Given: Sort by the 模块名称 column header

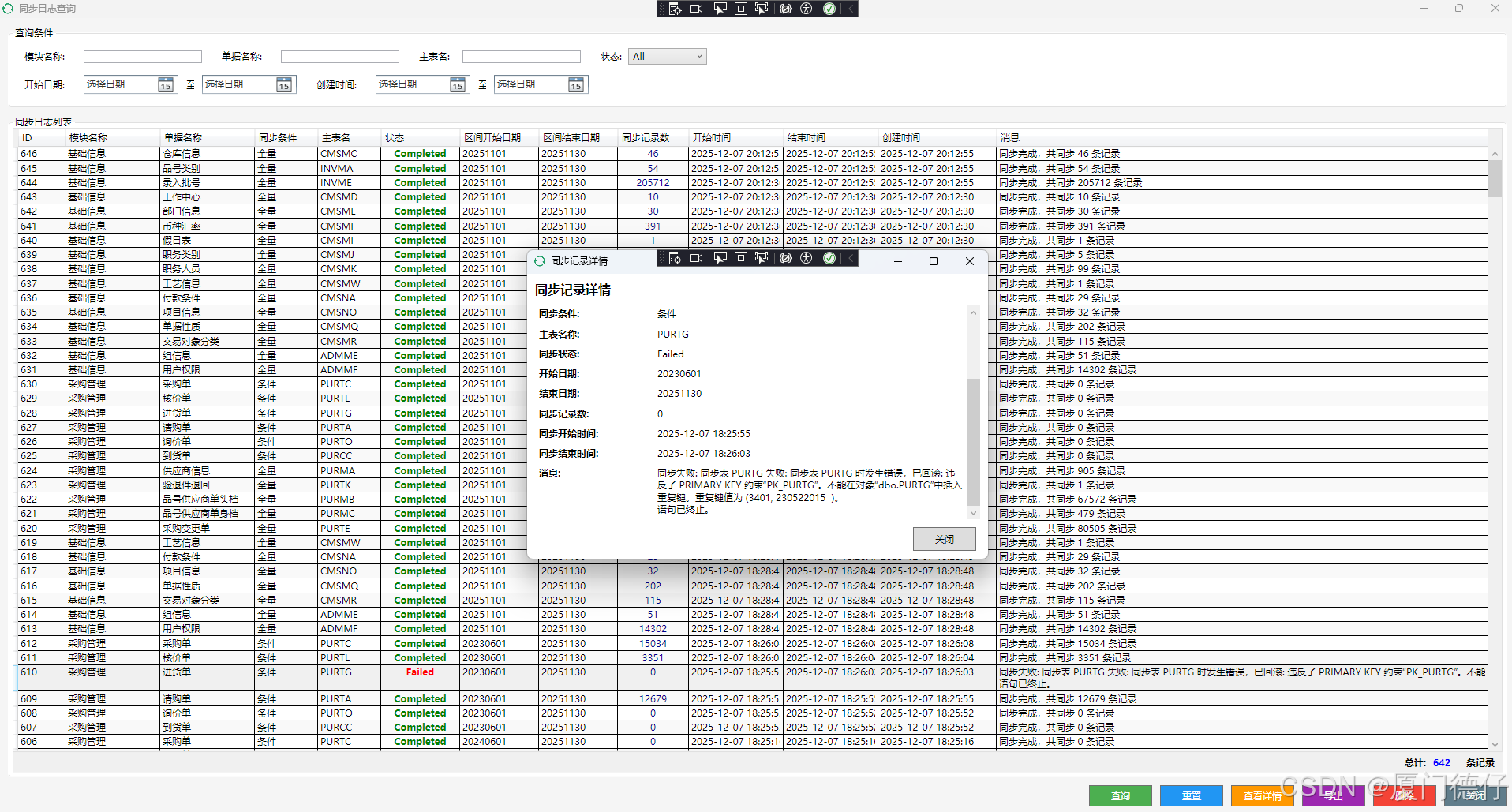Looking at the screenshot, I should click(x=113, y=138).
